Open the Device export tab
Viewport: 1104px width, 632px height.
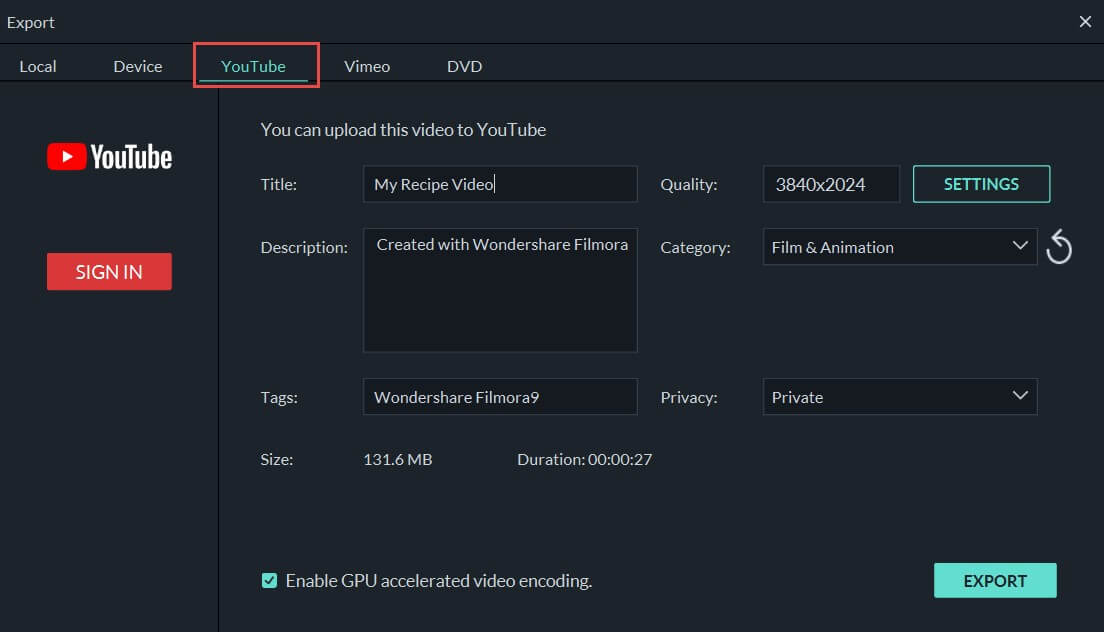tap(138, 66)
